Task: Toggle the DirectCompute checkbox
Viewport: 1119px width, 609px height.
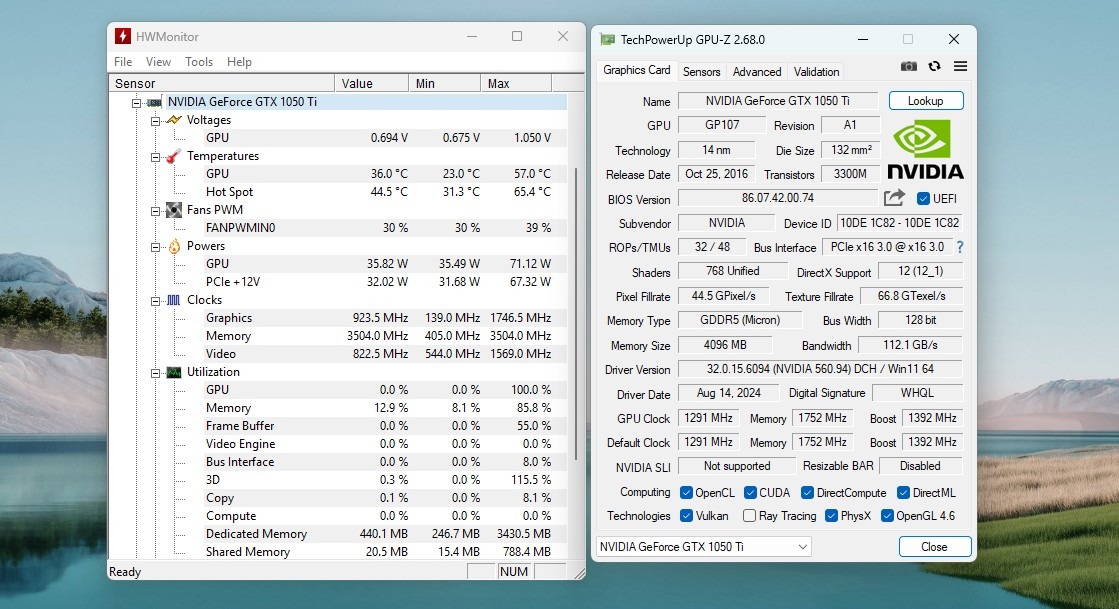Action: [x=807, y=493]
